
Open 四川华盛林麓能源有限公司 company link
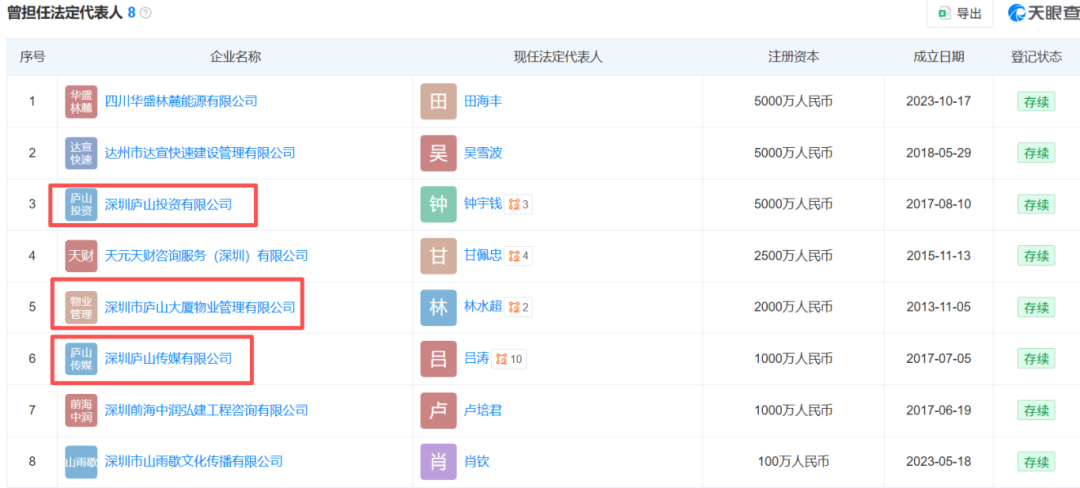[x=181, y=101]
